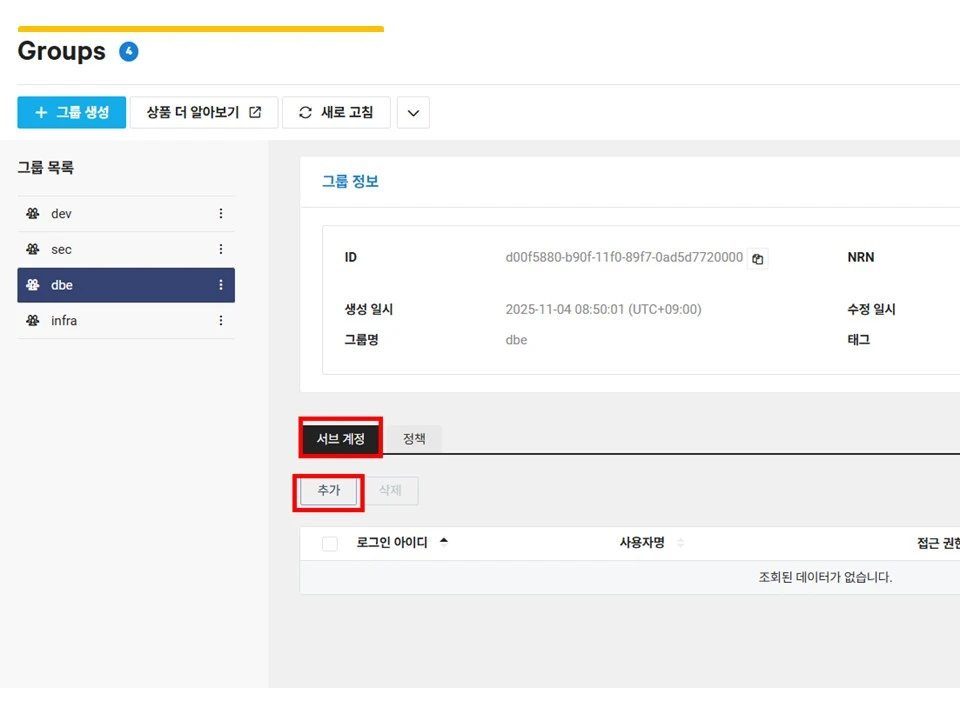
Task: Open the kebab menu for the dev group
Action: 221,213
